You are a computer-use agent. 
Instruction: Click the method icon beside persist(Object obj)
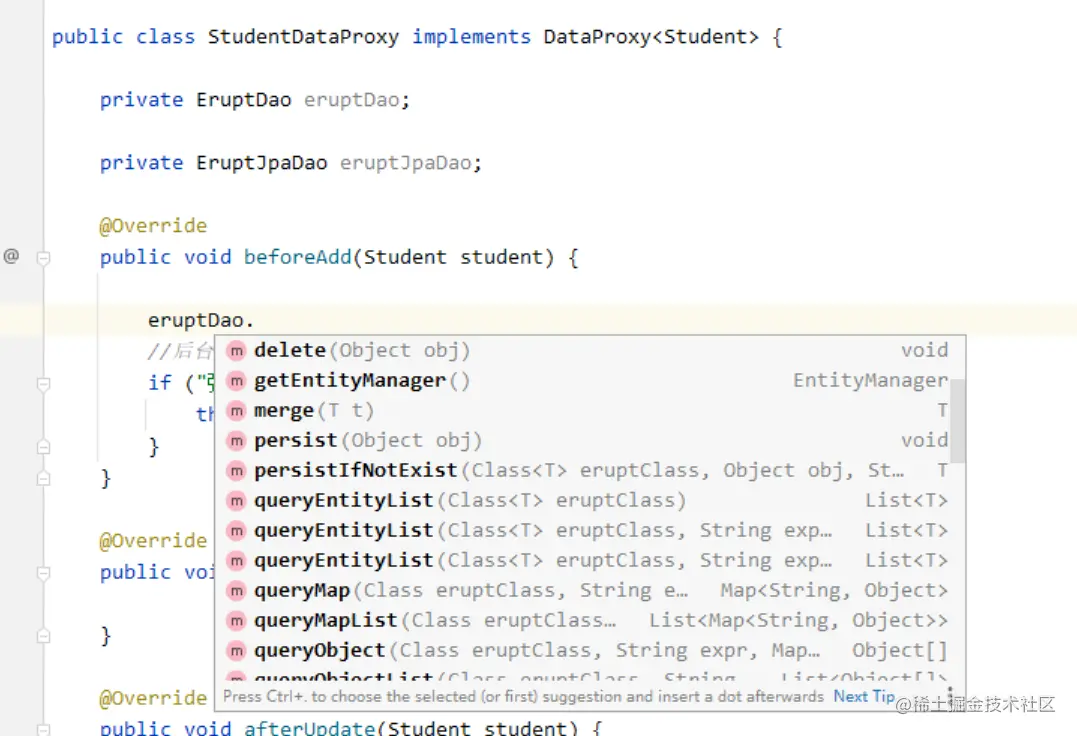tap(236, 441)
